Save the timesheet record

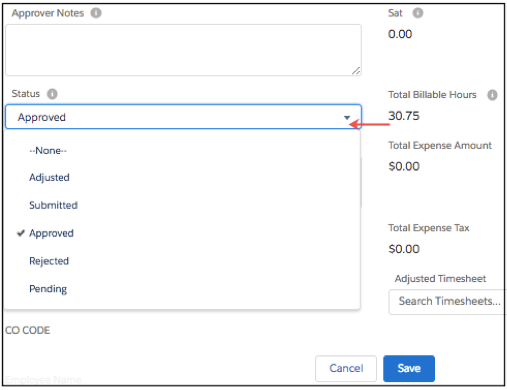409,368
